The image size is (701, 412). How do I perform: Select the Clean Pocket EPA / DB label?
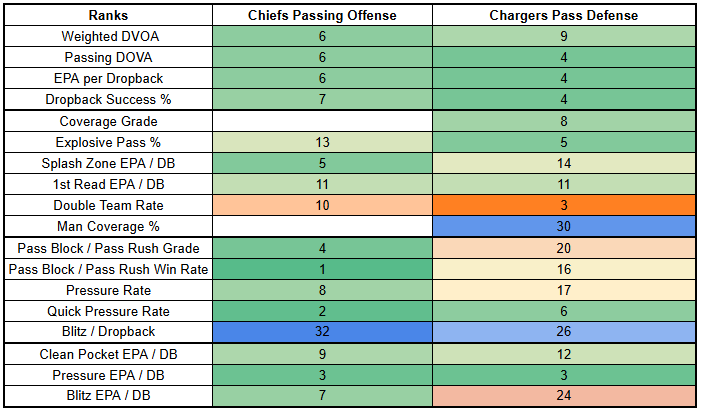pos(108,354)
